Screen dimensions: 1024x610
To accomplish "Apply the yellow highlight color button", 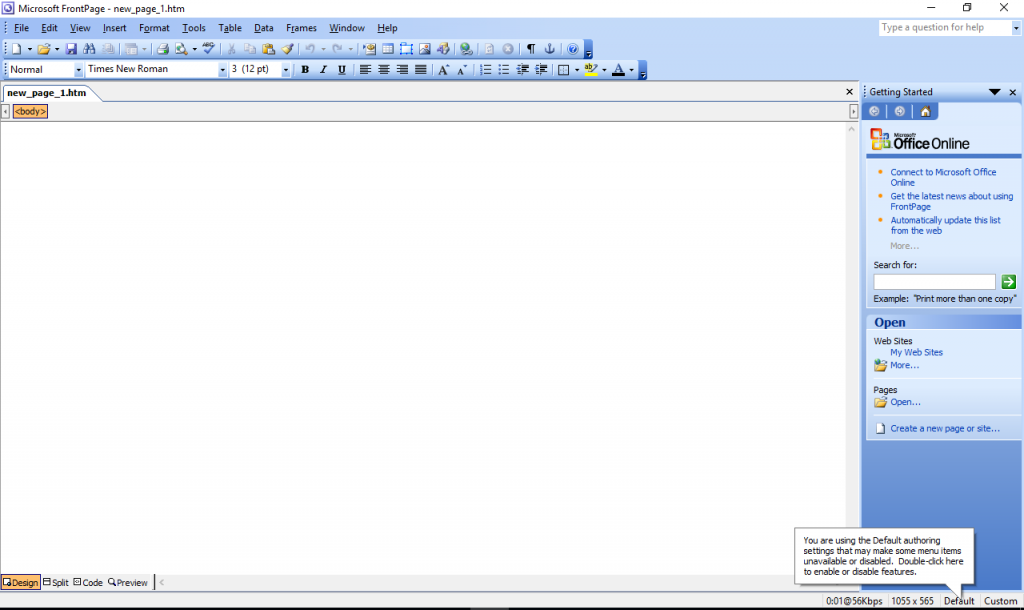I will tap(591, 70).
